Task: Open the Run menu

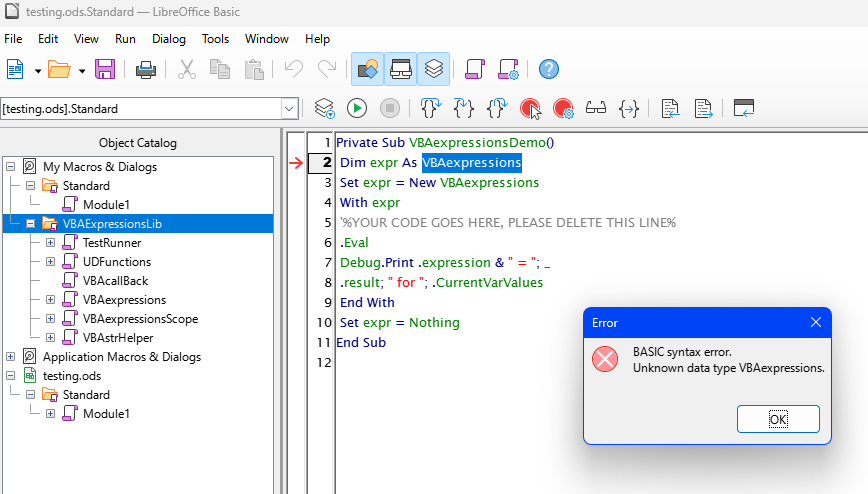Action: point(125,39)
